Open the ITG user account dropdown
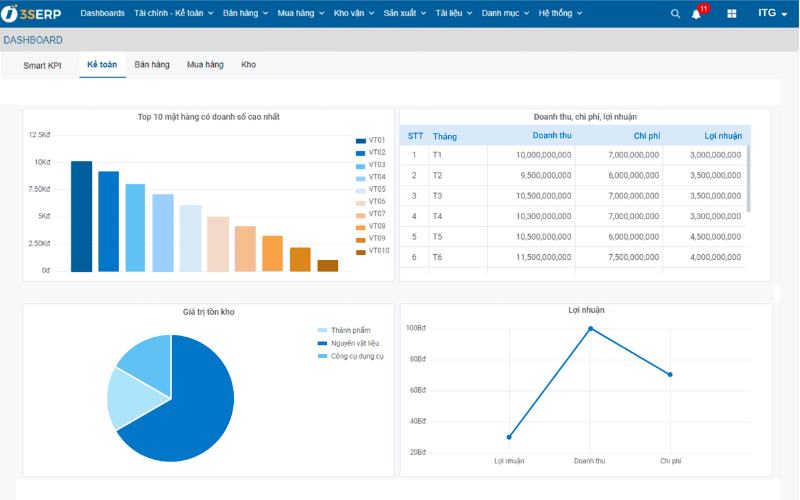 (x=772, y=13)
